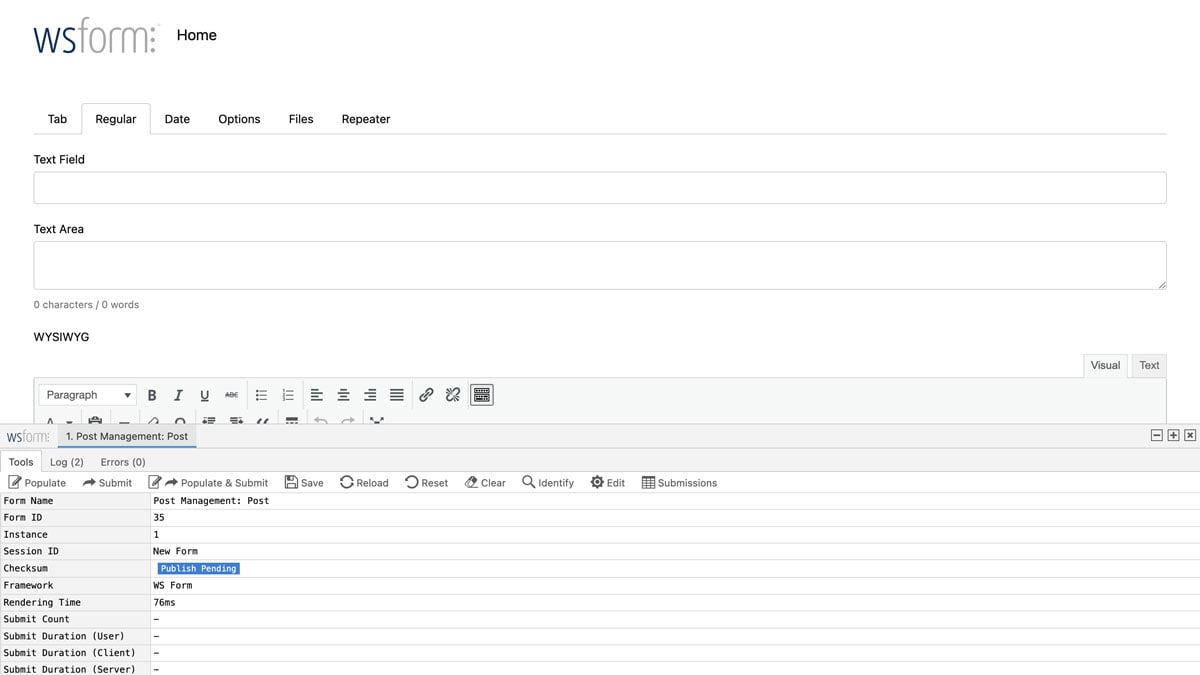Image resolution: width=1200 pixels, height=675 pixels.
Task: Open the Populate tool in the debug panel
Action: (x=37, y=482)
